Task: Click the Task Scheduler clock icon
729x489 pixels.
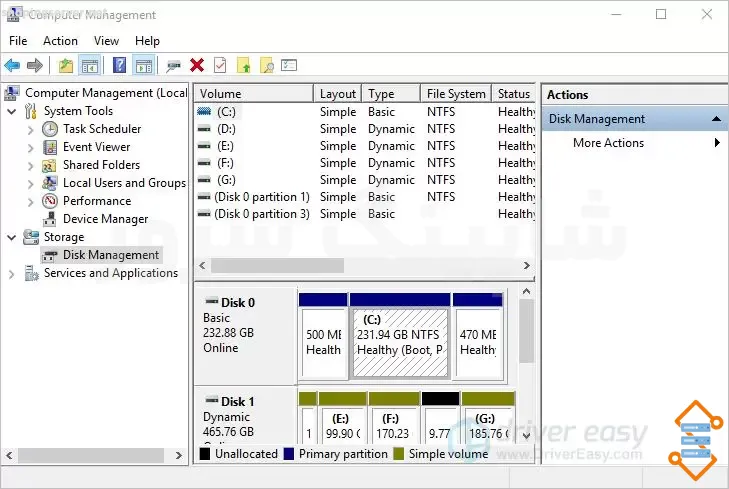Action: click(x=50, y=129)
